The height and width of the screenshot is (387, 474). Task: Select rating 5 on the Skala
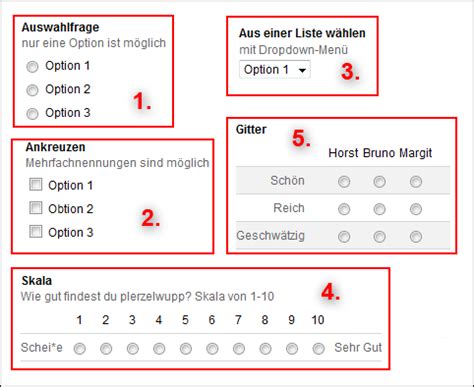pos(186,349)
